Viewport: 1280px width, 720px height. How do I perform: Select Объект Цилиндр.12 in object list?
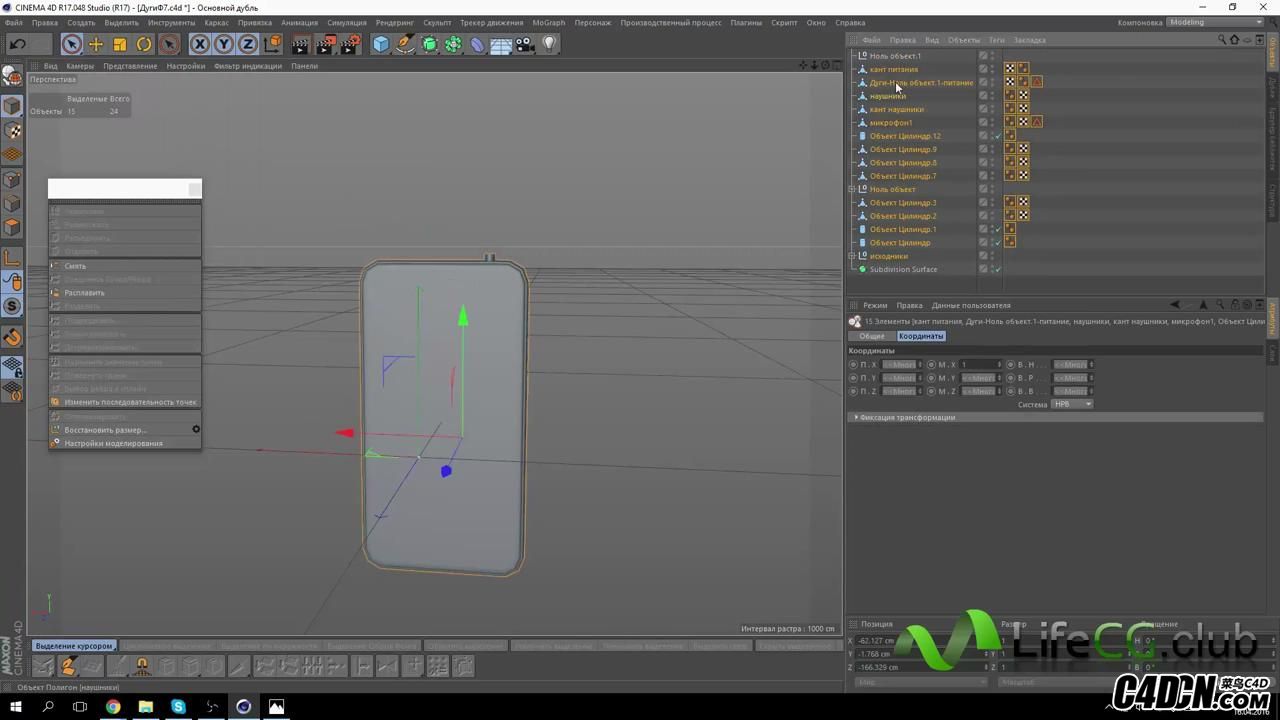(905, 136)
